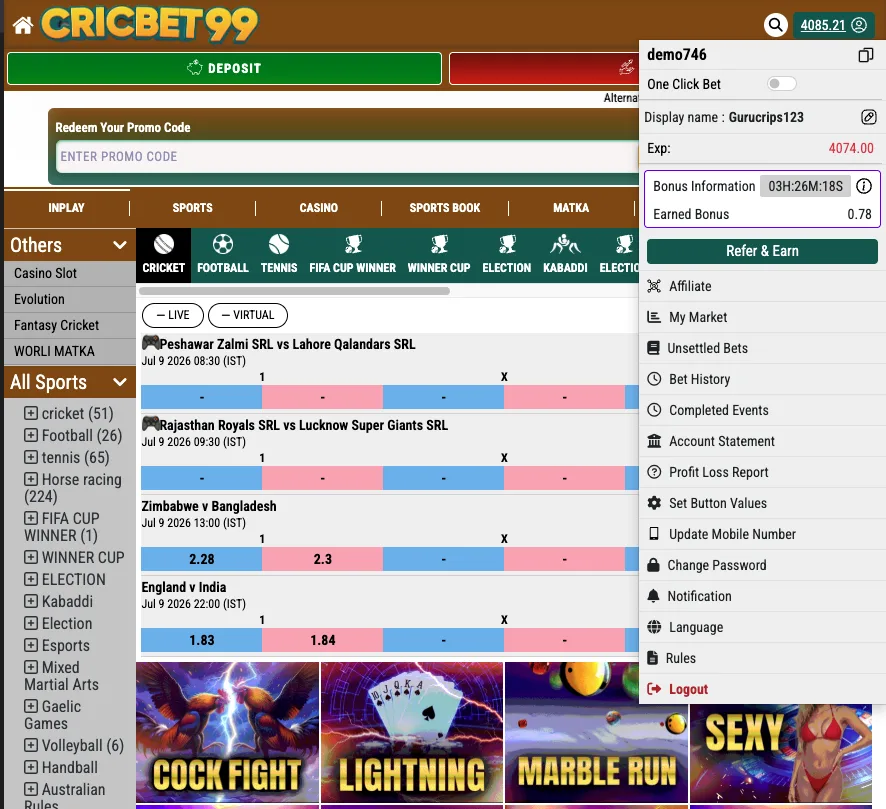The image size is (886, 809).
Task: Click the 4085.21 balance link
Action: 823,25
